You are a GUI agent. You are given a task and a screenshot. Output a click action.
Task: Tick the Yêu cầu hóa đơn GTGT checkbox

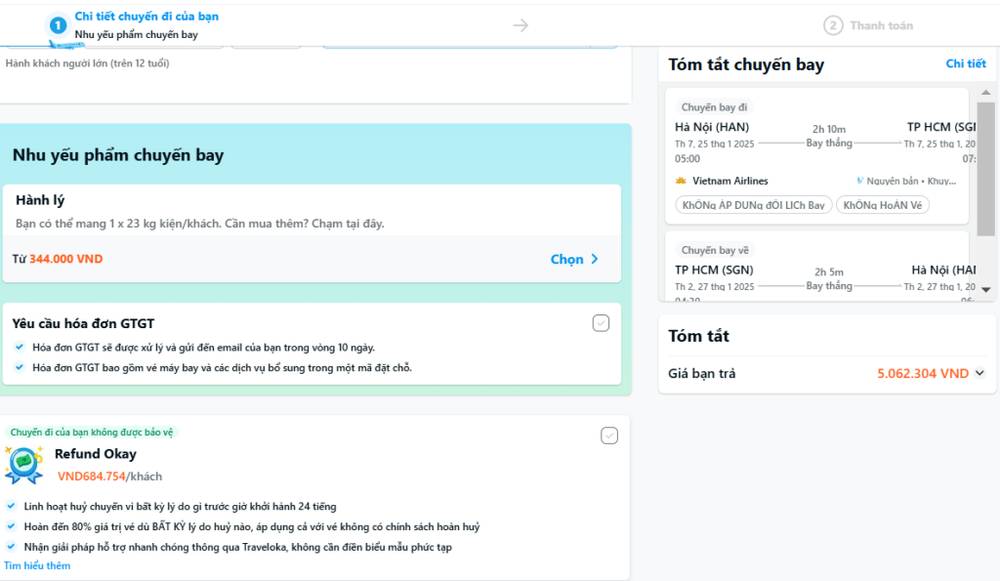point(600,323)
